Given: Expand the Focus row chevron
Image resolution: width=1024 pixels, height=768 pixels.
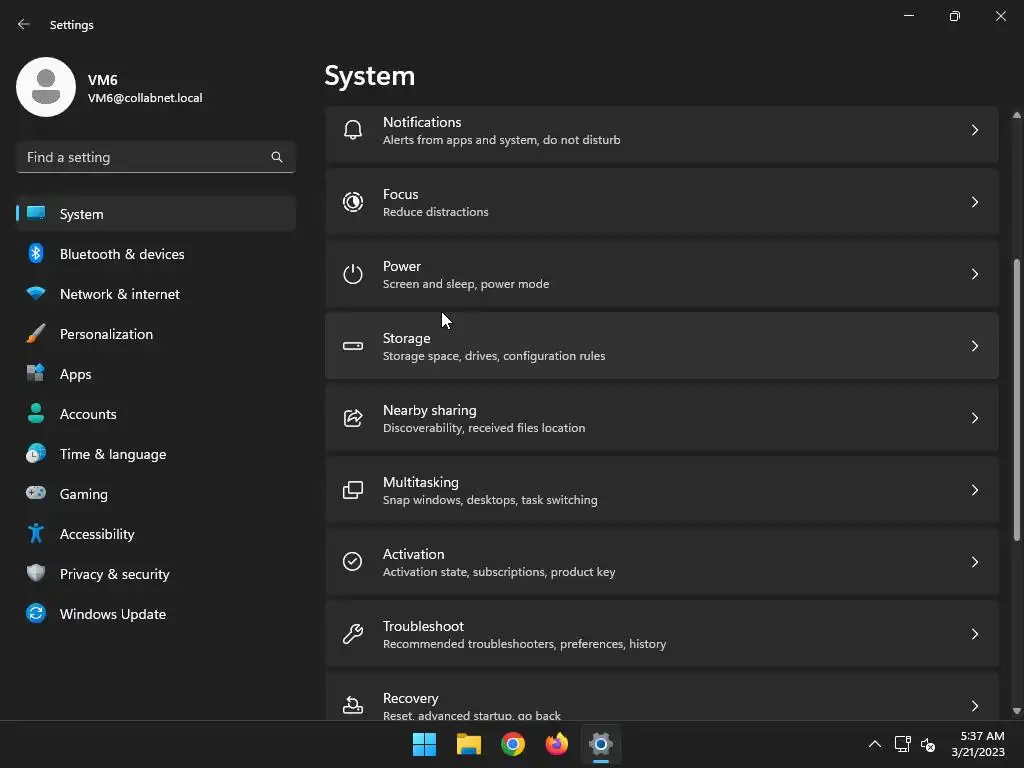Looking at the screenshot, I should tap(974, 202).
